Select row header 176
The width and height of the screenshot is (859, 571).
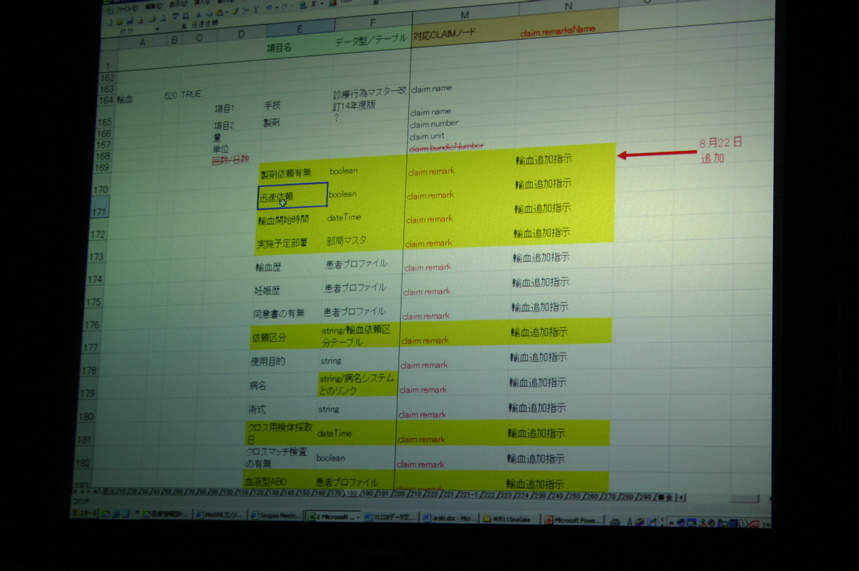click(92, 324)
